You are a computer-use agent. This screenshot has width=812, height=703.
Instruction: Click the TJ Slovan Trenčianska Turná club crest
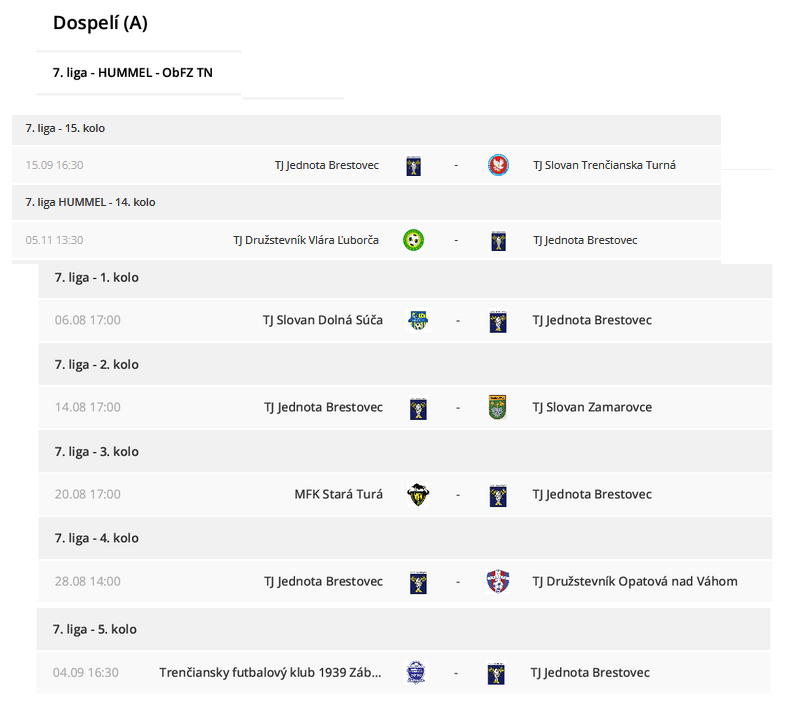pyautogui.click(x=498, y=165)
